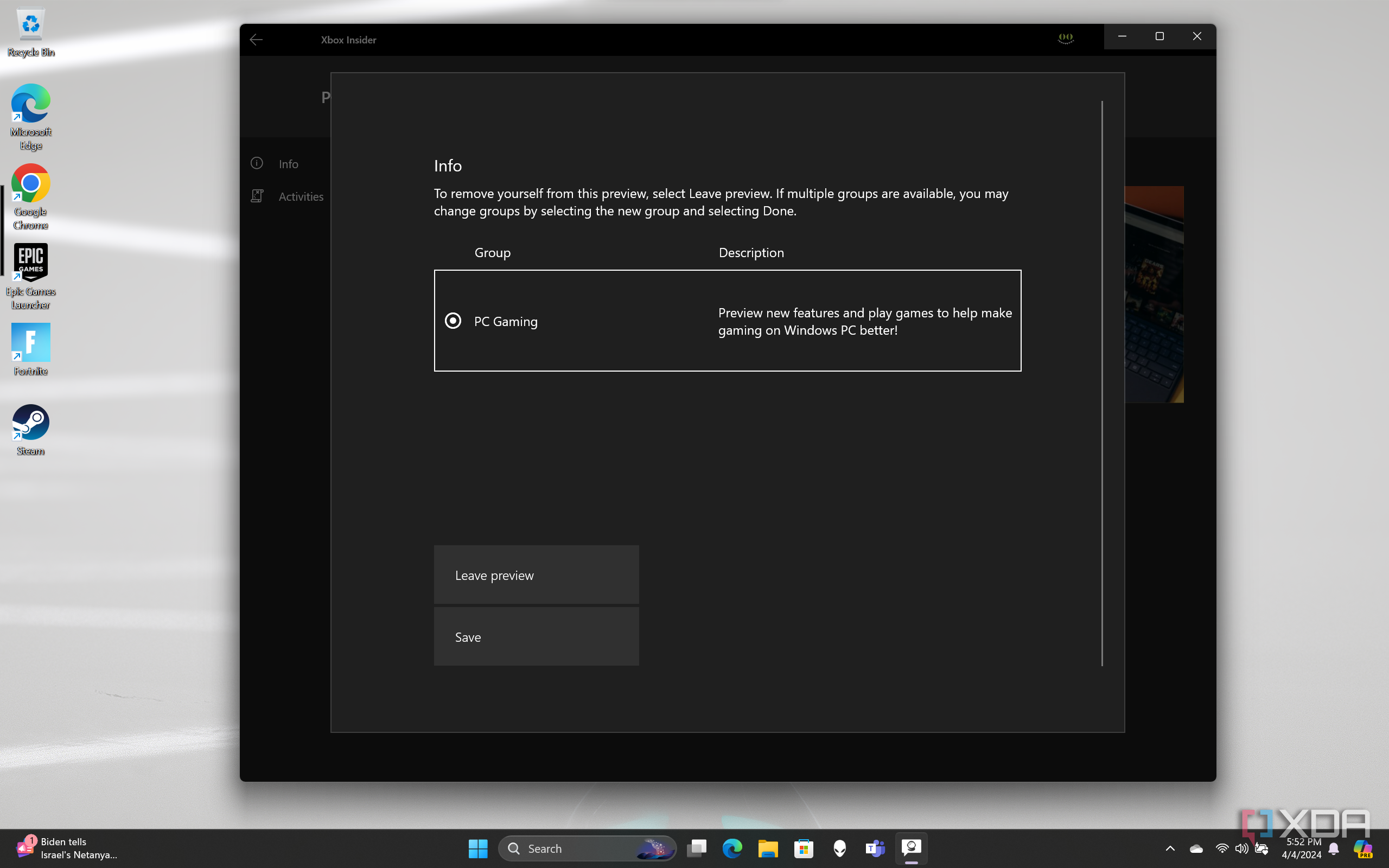Click the dialog's vertical scrollbar

coord(1102,383)
